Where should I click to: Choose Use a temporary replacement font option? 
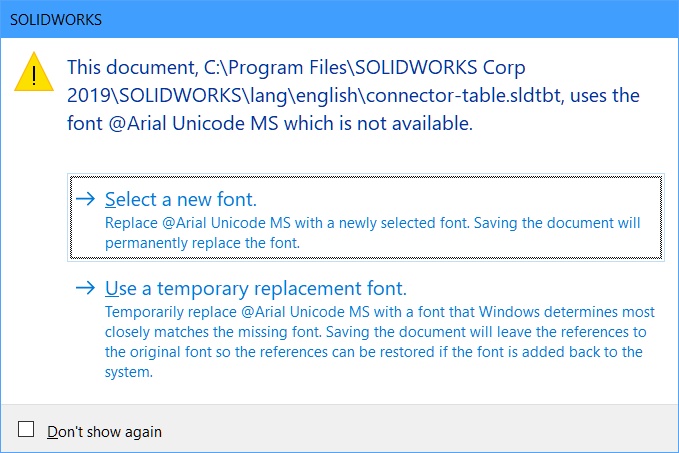pyautogui.click(x=256, y=288)
